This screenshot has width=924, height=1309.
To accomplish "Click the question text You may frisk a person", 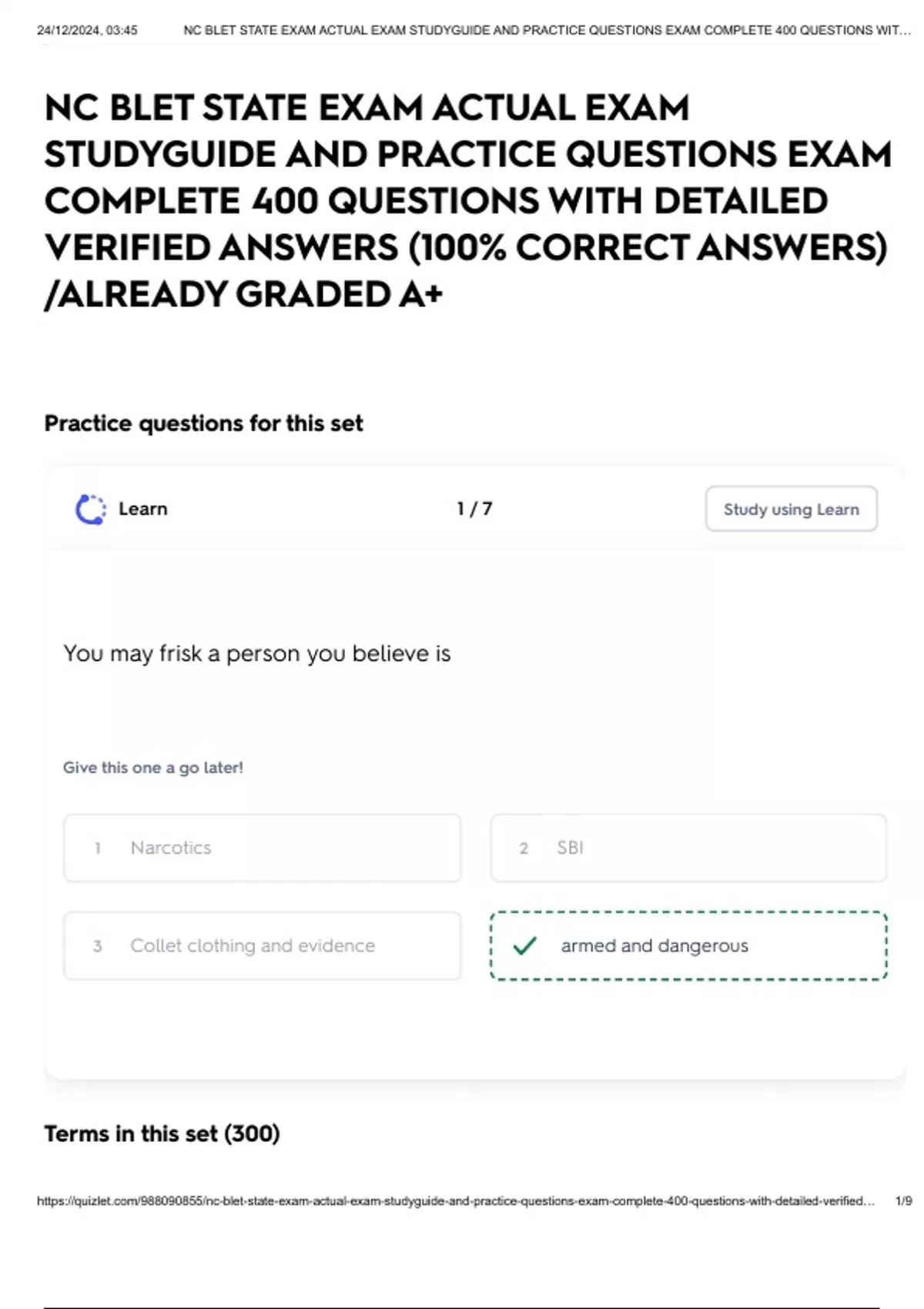I will pos(258,653).
